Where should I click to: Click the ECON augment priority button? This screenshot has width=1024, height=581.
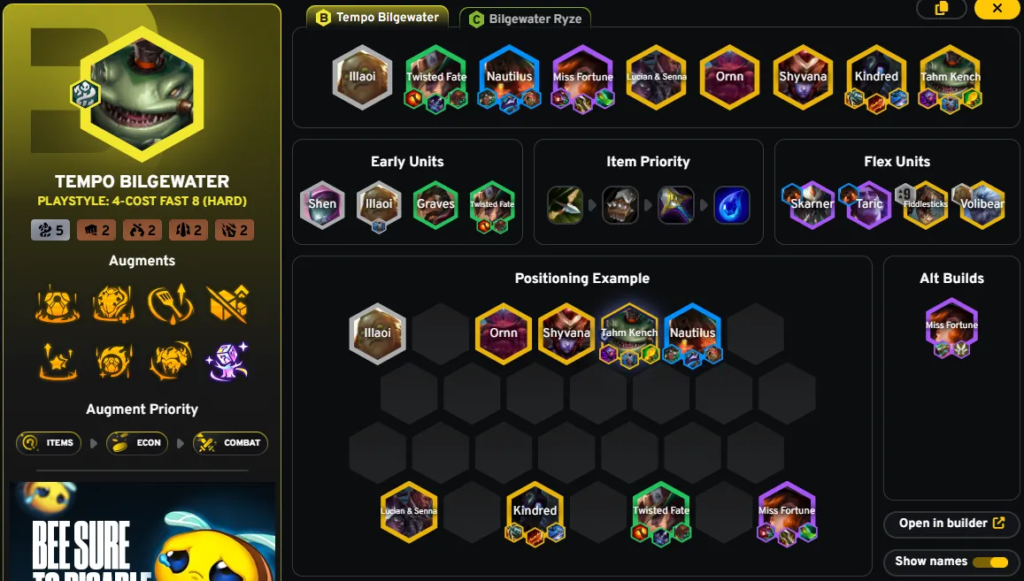pyautogui.click(x=137, y=443)
